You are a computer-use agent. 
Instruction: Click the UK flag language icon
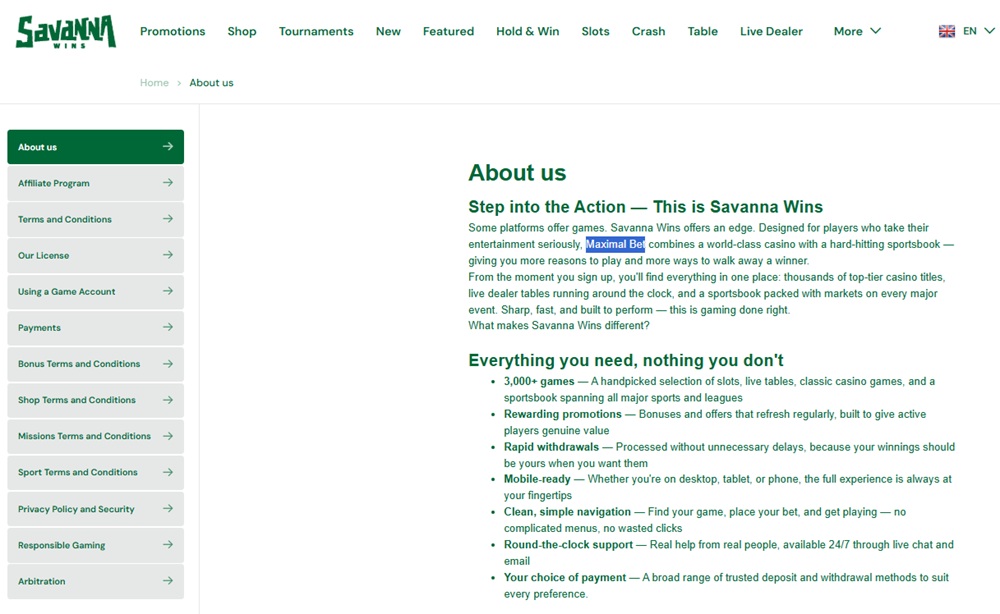[x=946, y=31]
